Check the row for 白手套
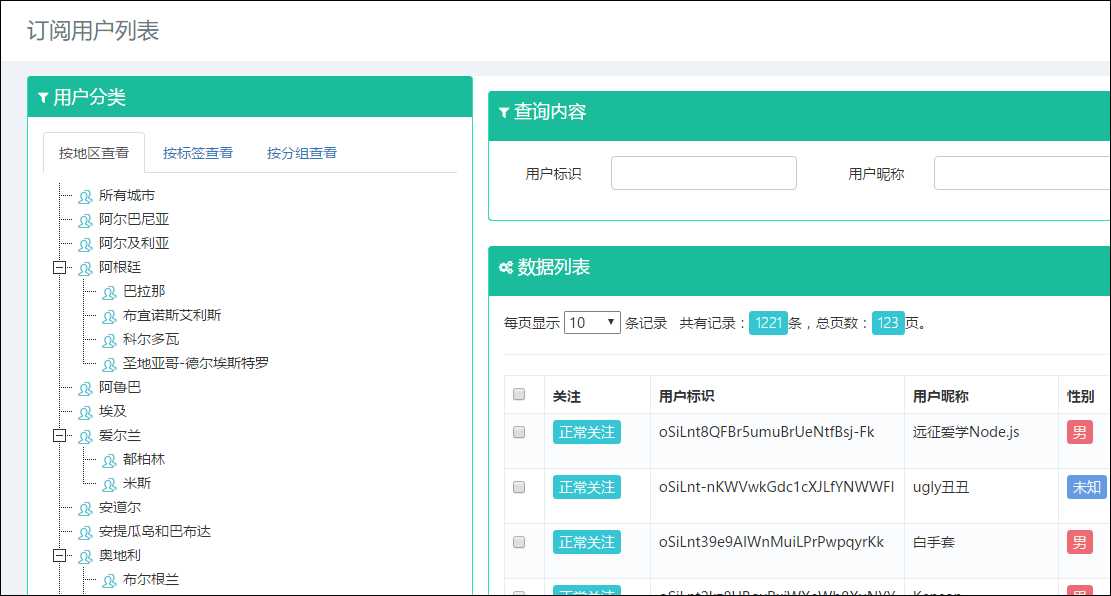Viewport: 1111px width, 596px height. (x=519, y=542)
